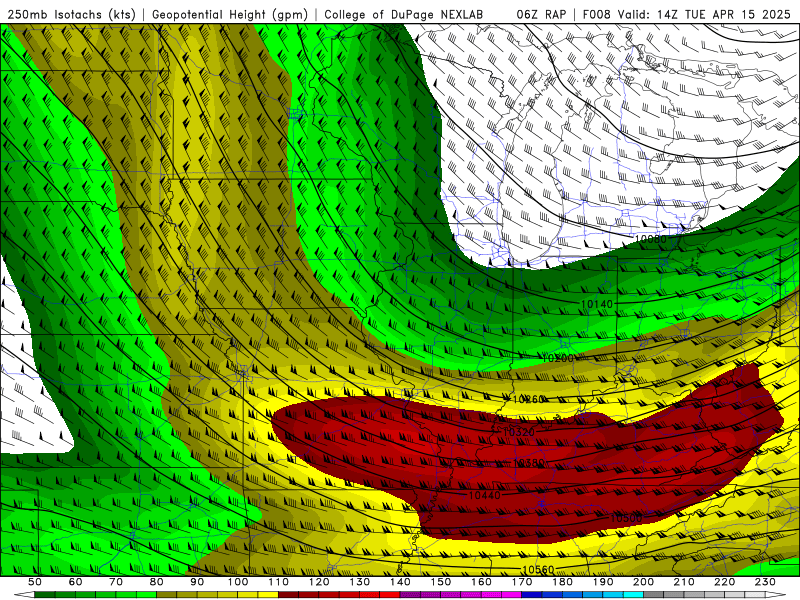Click the dark gray color bar swatch right of 200
Screen dimensions: 800x600
(654, 594)
